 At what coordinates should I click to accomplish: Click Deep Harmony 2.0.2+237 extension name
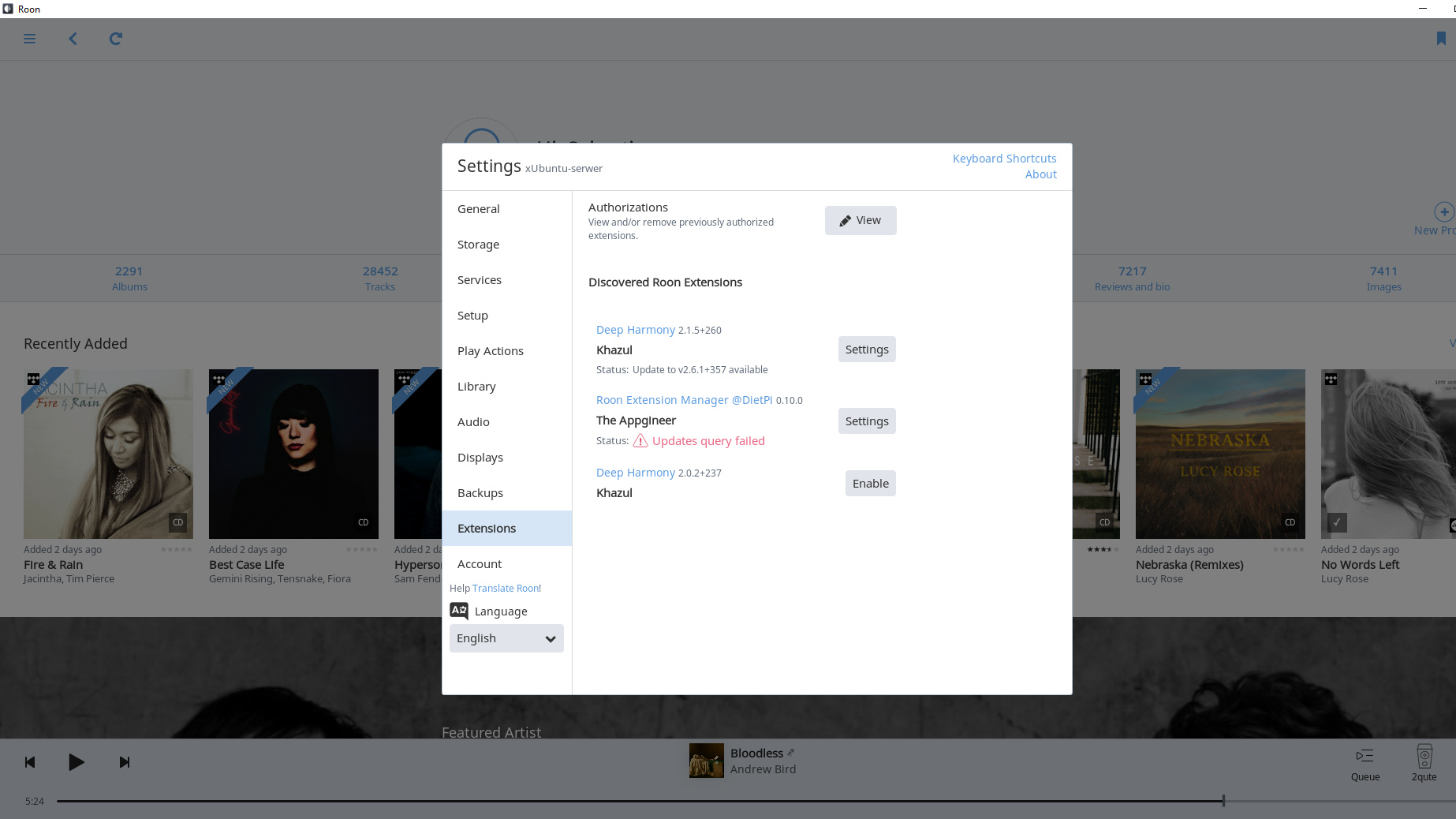tap(636, 473)
